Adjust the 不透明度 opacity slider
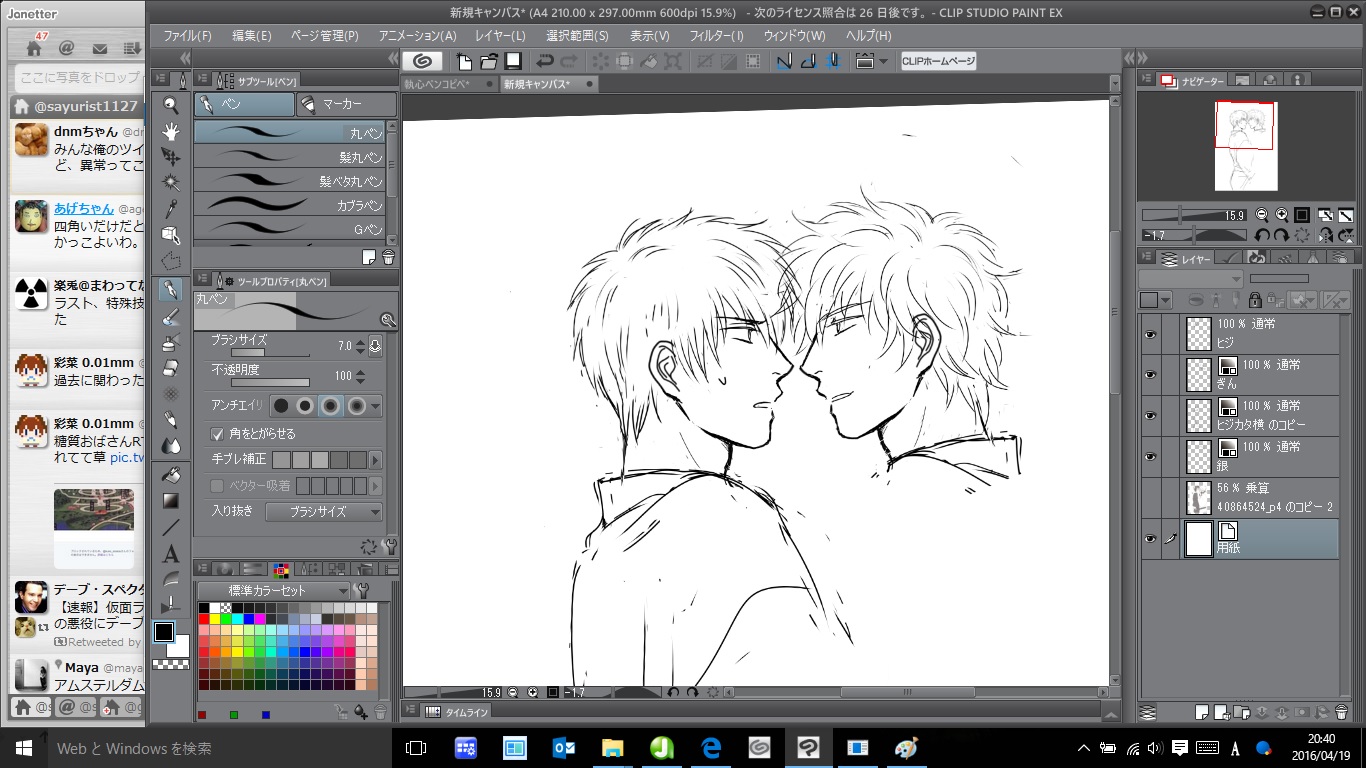This screenshot has height=768, width=1366. coord(270,382)
